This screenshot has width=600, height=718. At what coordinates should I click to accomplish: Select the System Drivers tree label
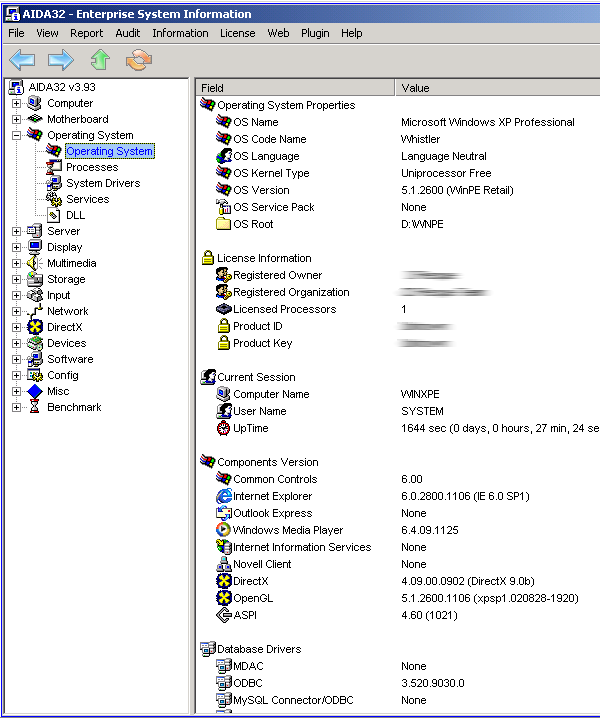click(103, 183)
